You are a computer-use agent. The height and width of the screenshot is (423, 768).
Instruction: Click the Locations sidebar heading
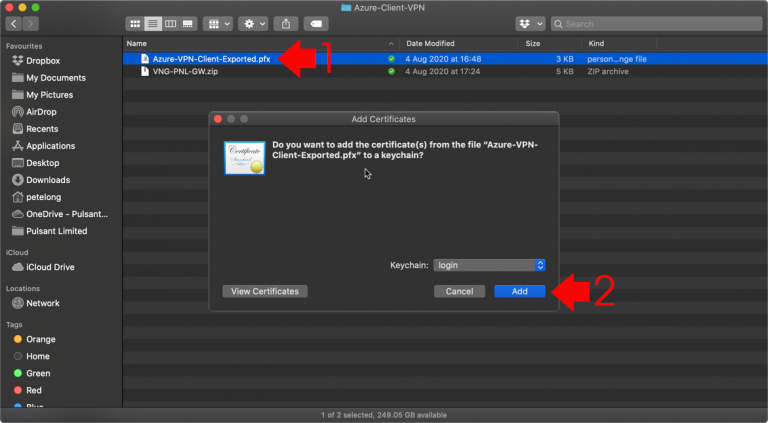[23, 289]
